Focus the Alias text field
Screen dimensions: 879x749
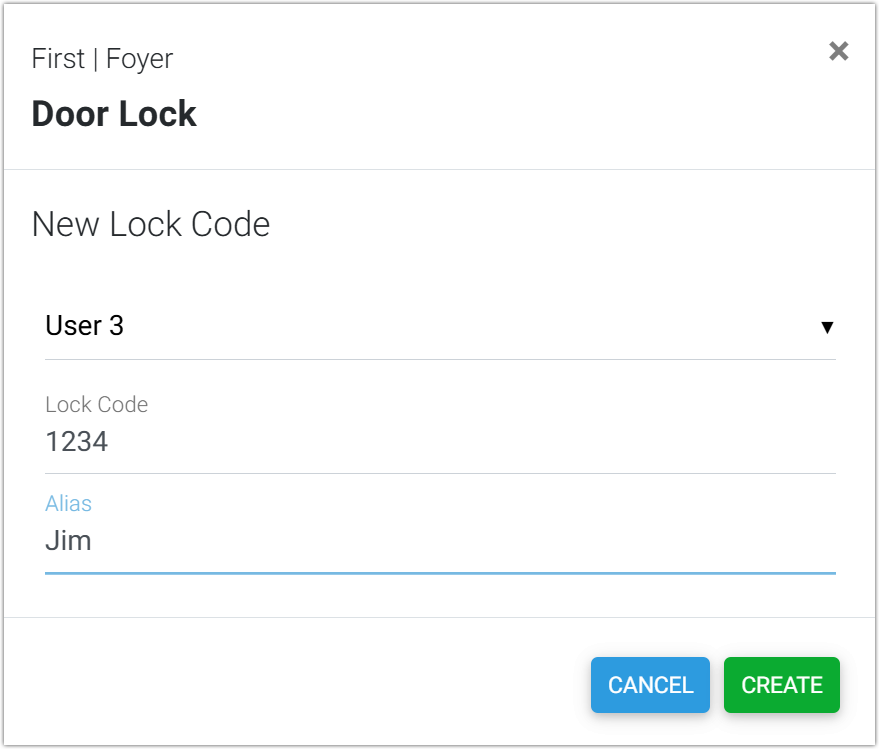coord(440,541)
